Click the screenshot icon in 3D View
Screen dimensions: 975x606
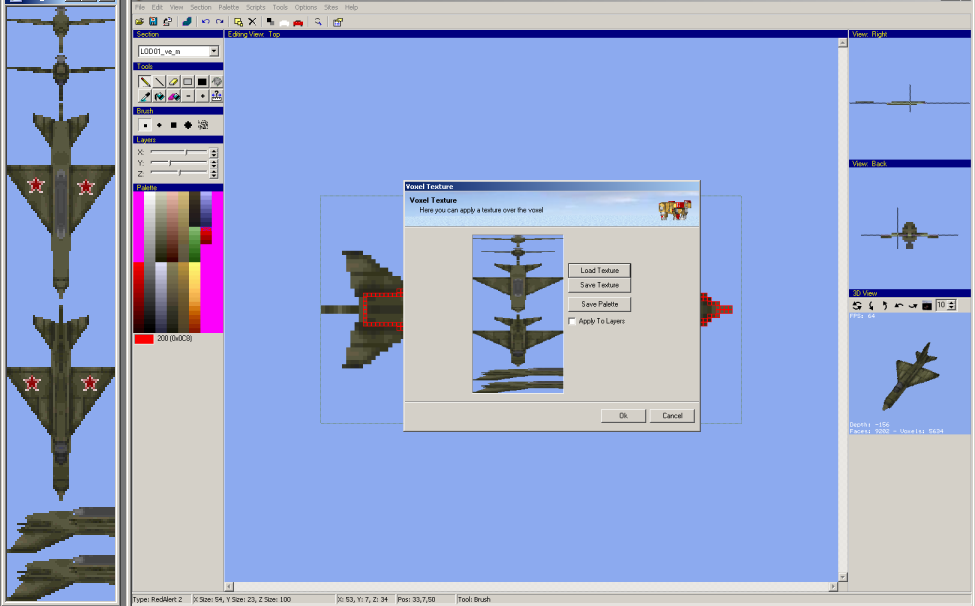point(927,305)
